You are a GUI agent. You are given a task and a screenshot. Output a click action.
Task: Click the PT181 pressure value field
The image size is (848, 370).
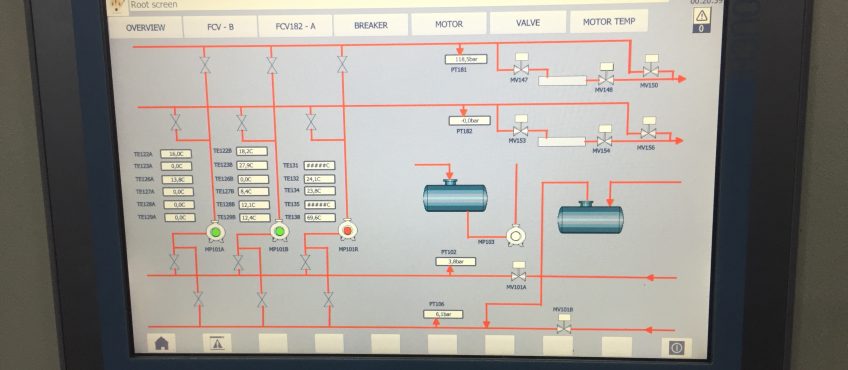click(x=466, y=59)
